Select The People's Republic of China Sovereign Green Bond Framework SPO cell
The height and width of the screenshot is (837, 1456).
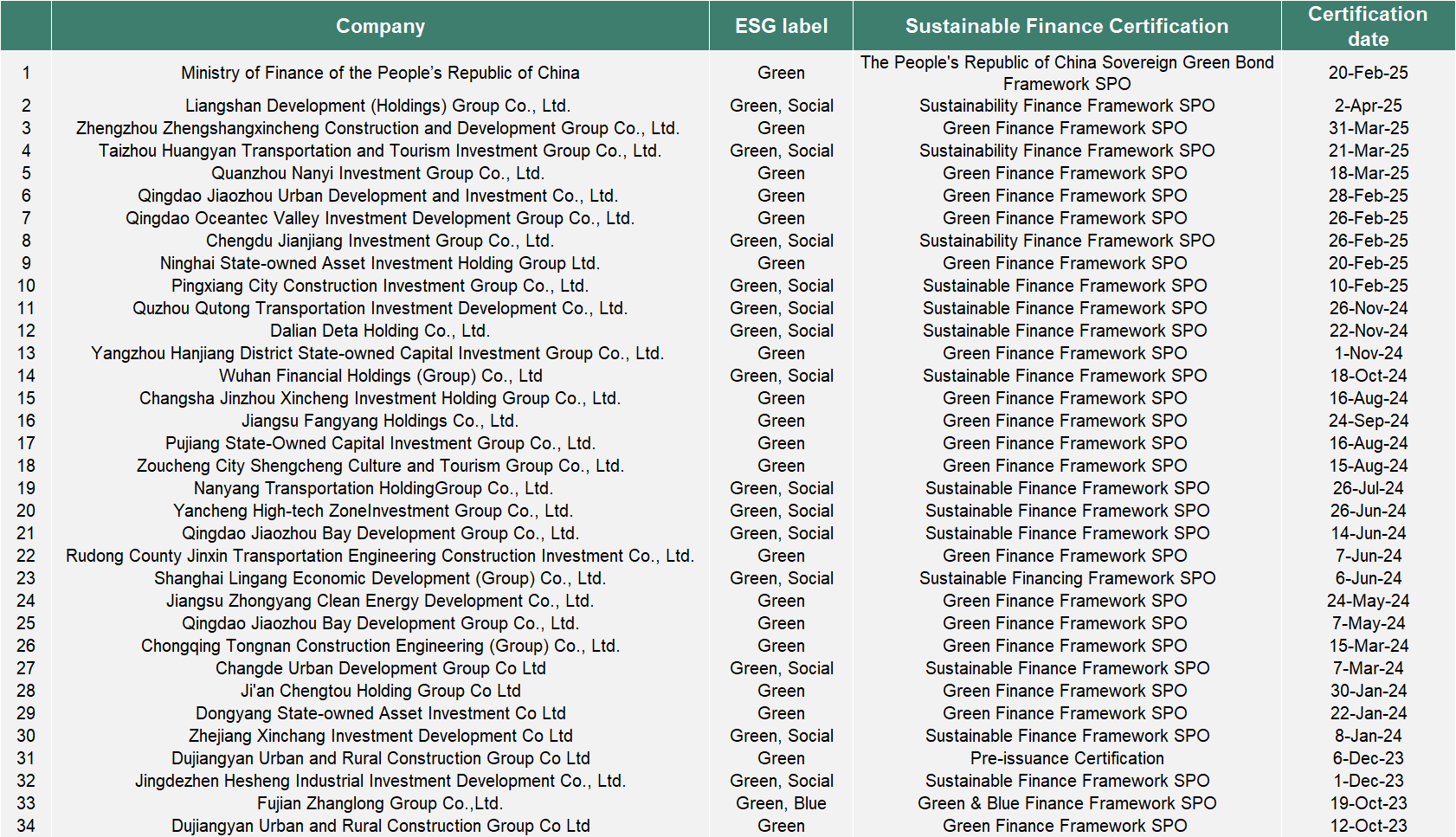pos(1066,73)
